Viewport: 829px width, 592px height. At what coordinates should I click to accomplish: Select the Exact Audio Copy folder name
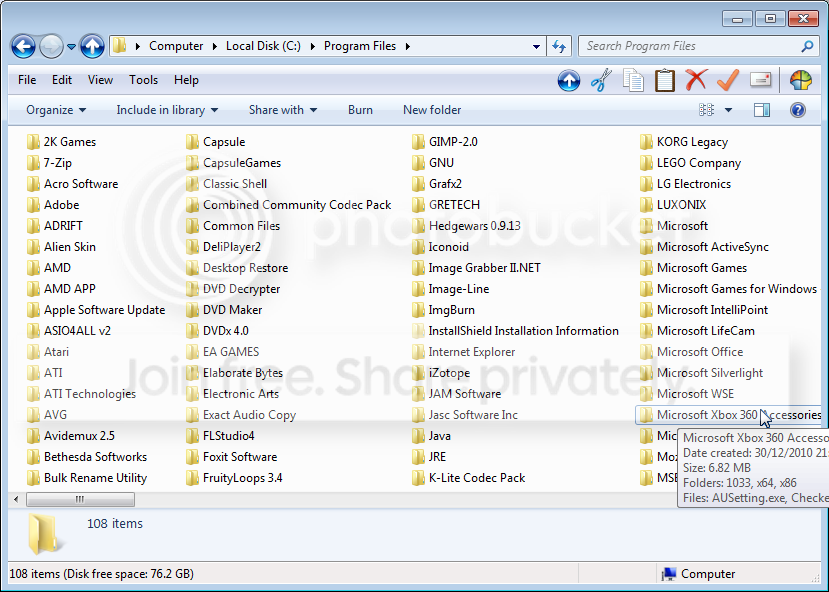(x=250, y=415)
